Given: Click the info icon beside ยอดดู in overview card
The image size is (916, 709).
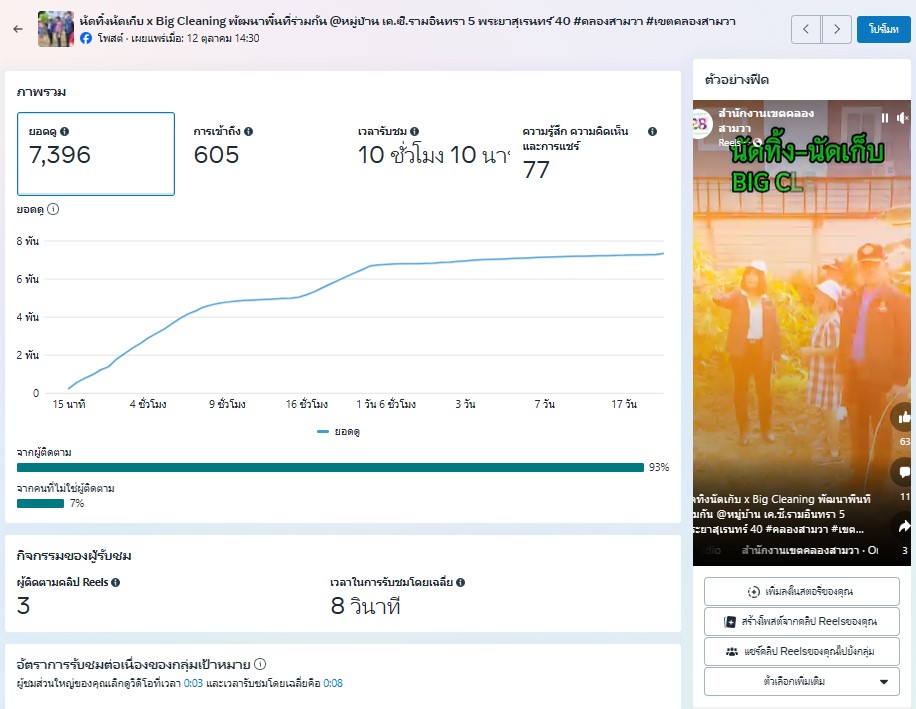Looking at the screenshot, I should [x=64, y=131].
